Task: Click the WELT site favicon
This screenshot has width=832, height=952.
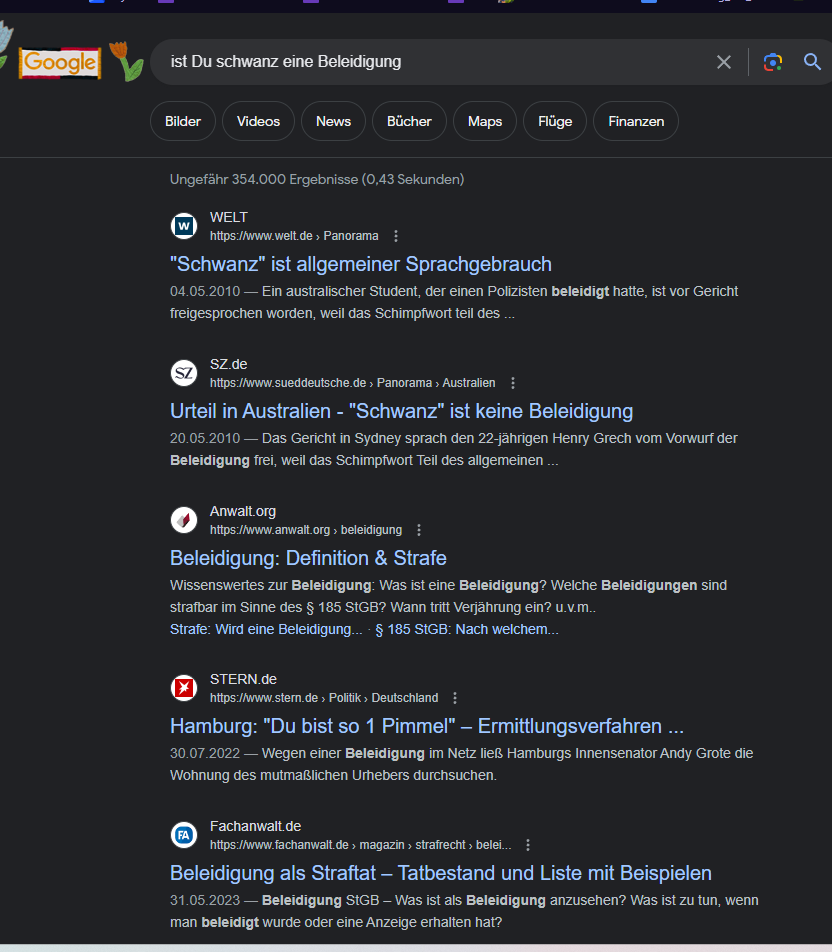Action: pos(184,226)
